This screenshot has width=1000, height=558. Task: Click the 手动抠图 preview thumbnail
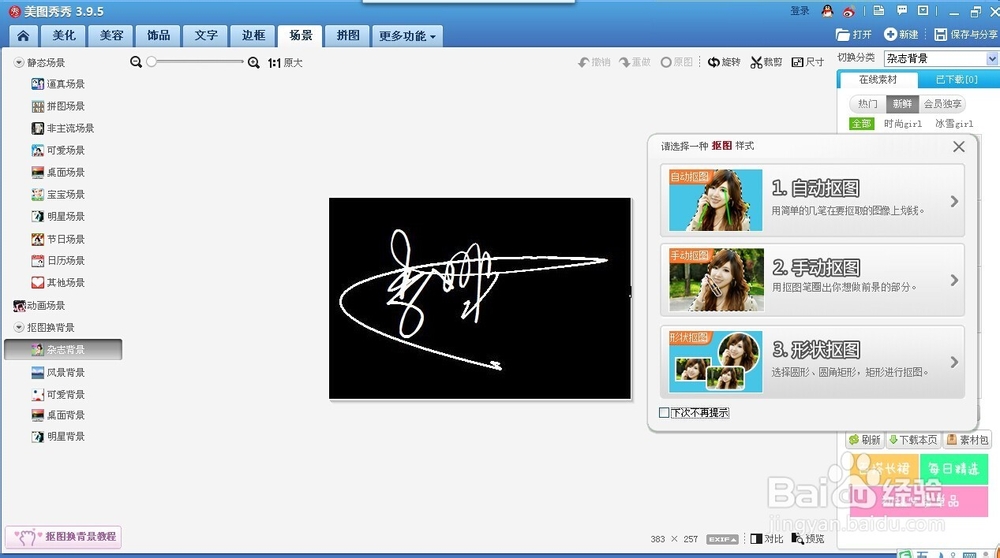pyautogui.click(x=716, y=279)
